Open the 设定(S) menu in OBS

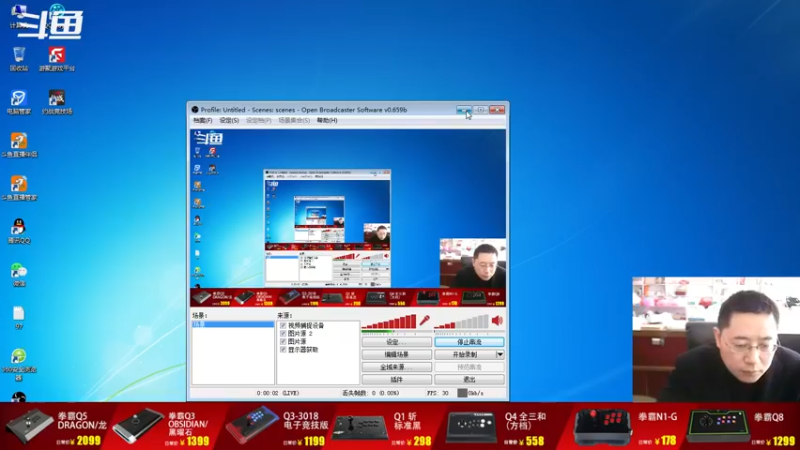(x=229, y=120)
